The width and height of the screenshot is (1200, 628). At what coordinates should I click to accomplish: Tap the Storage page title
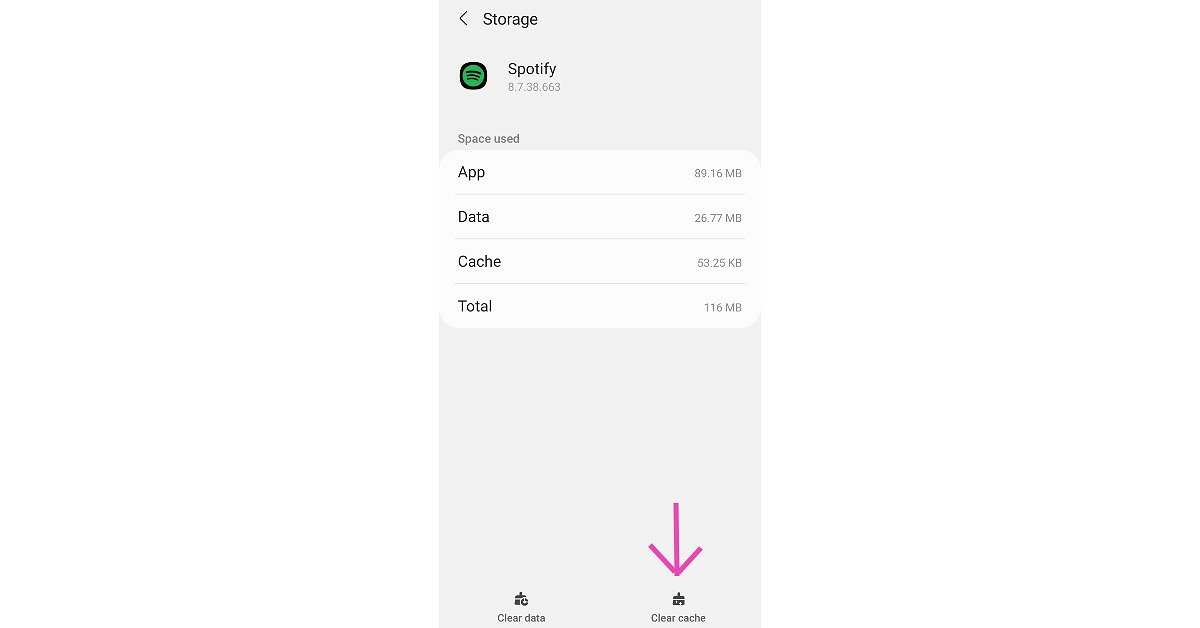click(510, 19)
